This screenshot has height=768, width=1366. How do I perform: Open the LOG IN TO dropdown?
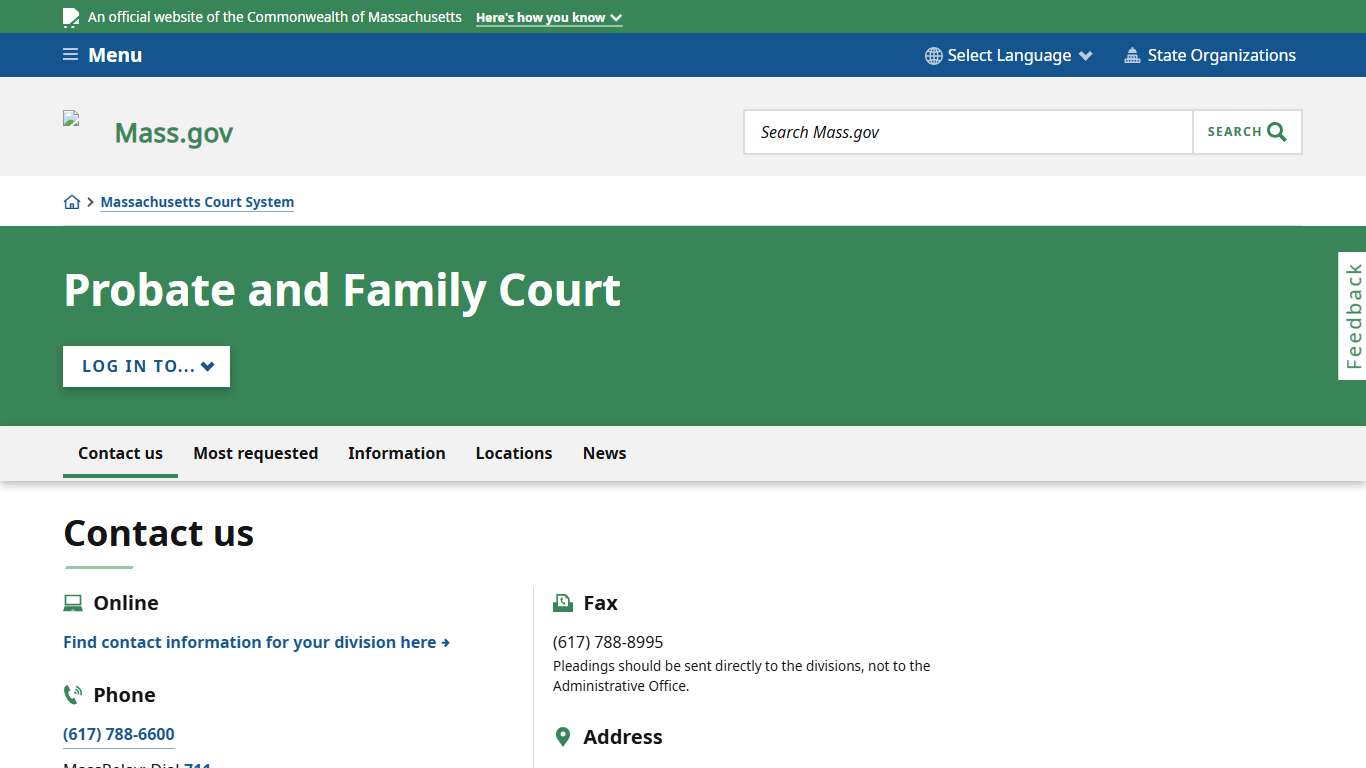(x=146, y=366)
